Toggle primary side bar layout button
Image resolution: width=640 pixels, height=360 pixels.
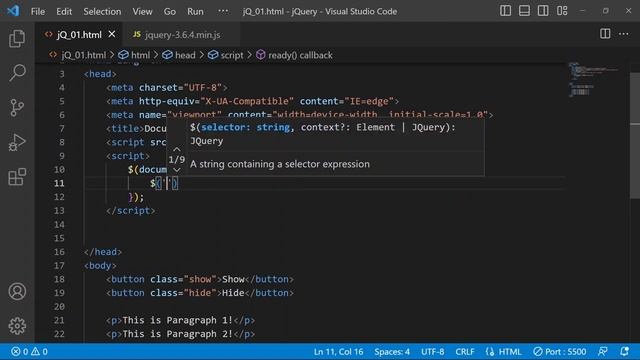click(x=505, y=11)
